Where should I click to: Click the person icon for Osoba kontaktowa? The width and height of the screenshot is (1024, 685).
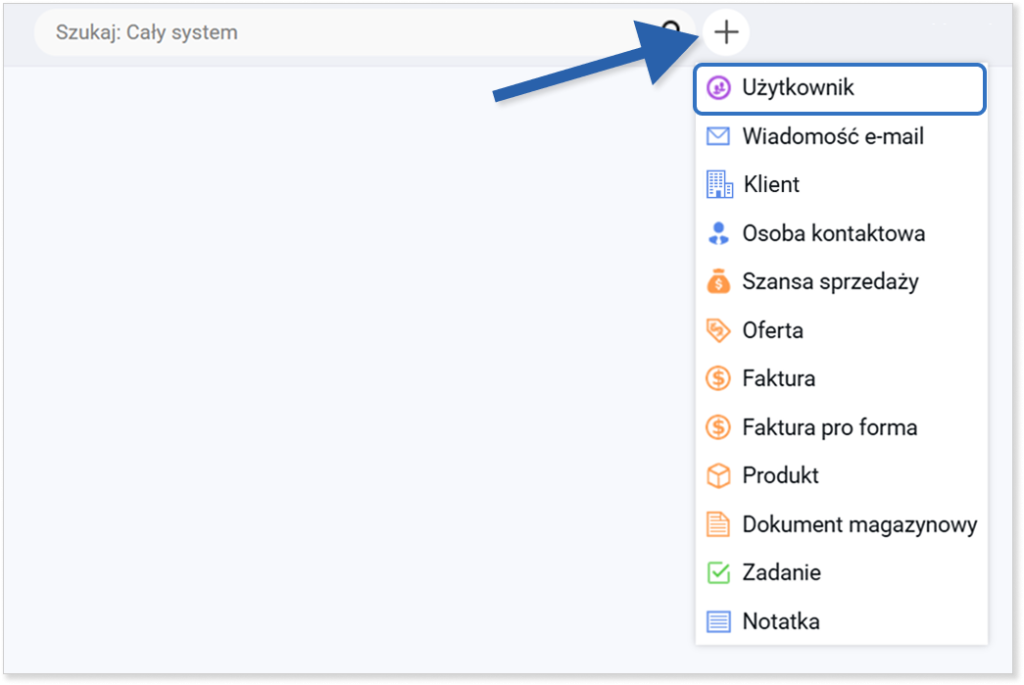(718, 233)
